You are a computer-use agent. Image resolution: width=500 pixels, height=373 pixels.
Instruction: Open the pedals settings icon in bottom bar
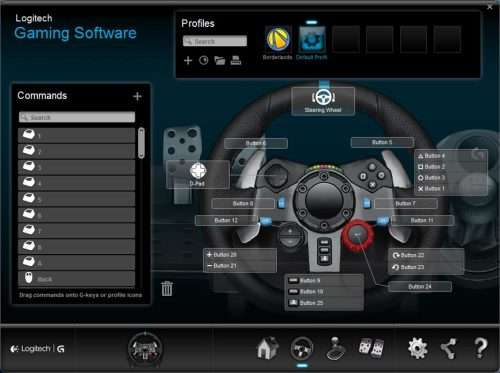371,348
